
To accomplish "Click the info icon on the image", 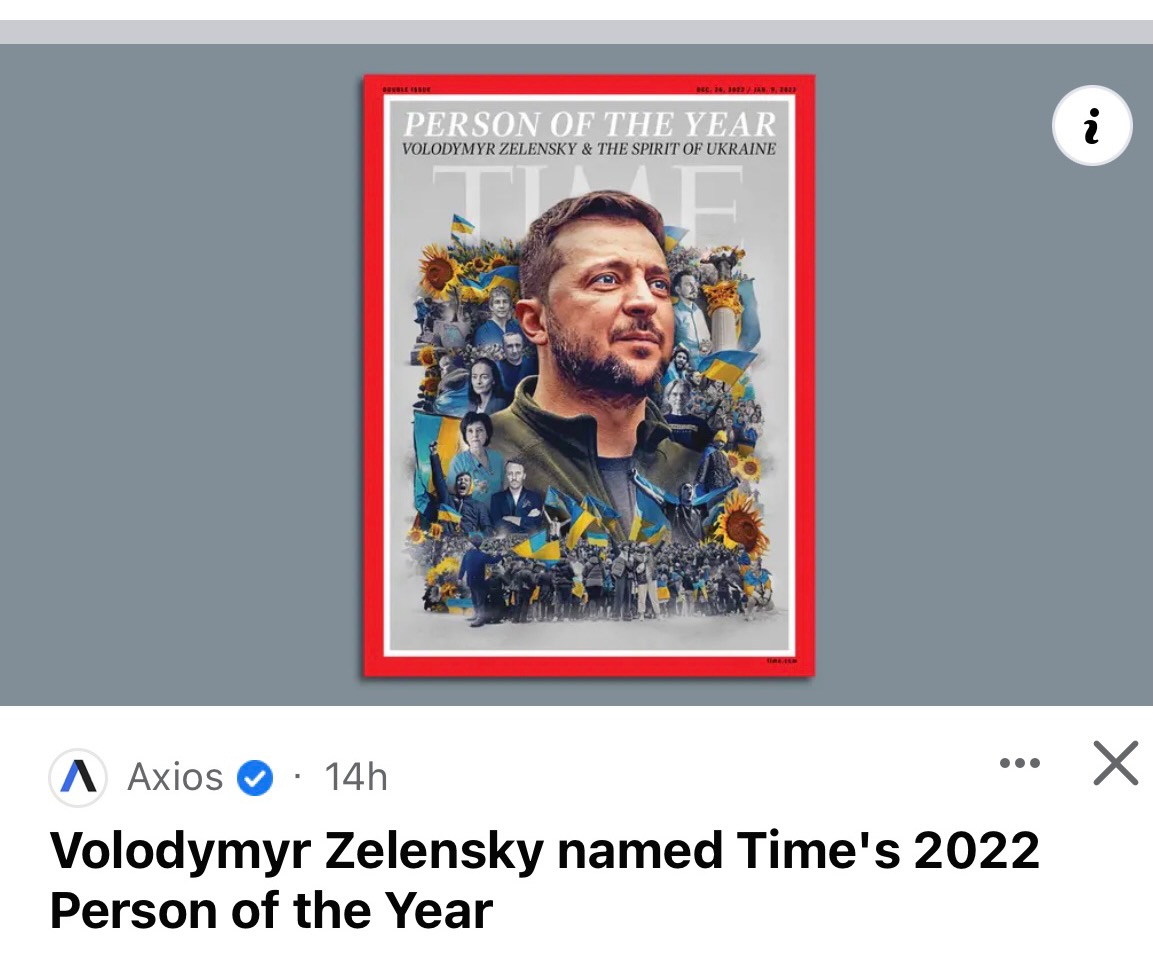I will 1092,127.
